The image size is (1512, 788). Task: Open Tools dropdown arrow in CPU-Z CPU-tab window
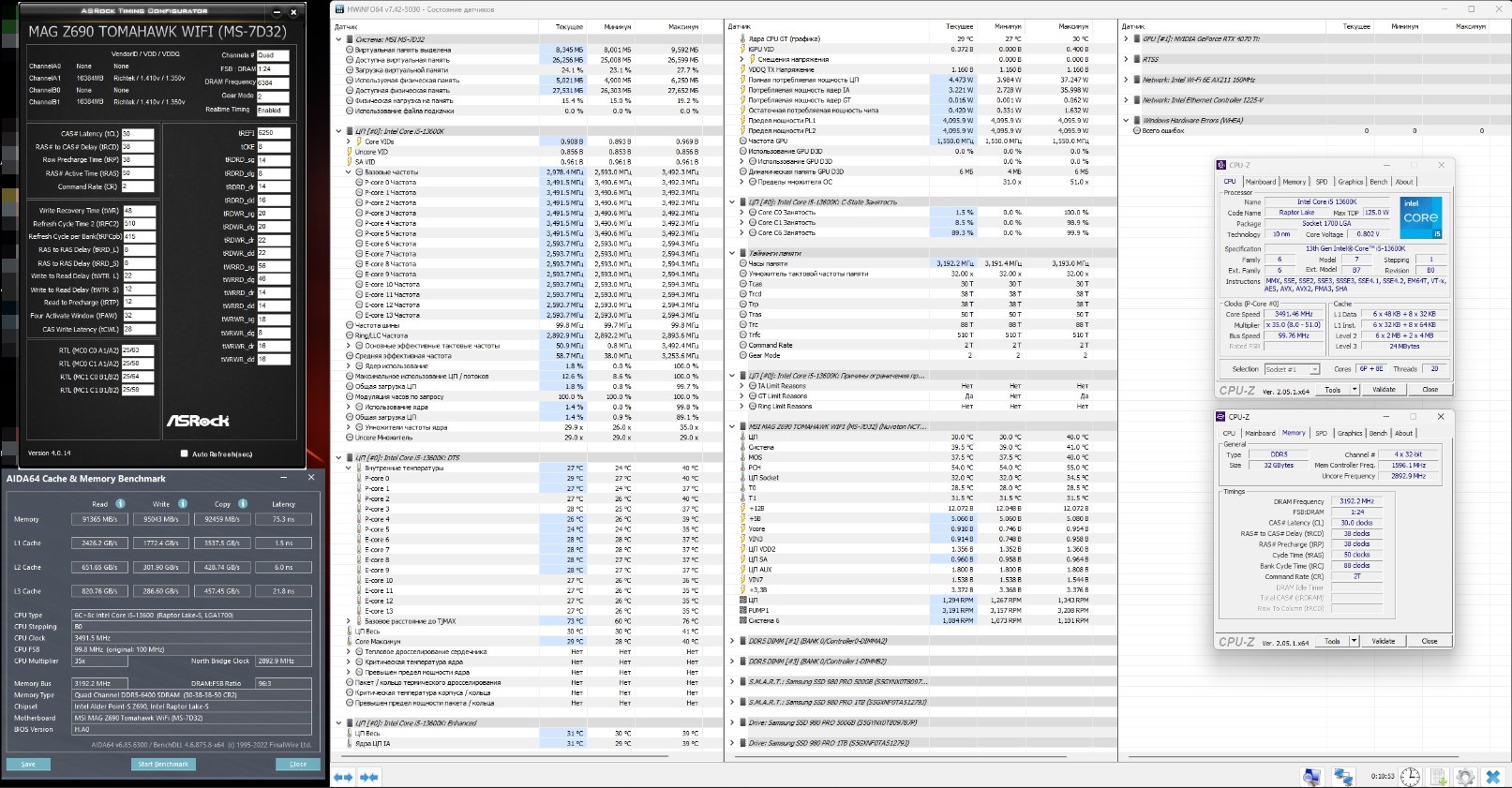(1355, 390)
